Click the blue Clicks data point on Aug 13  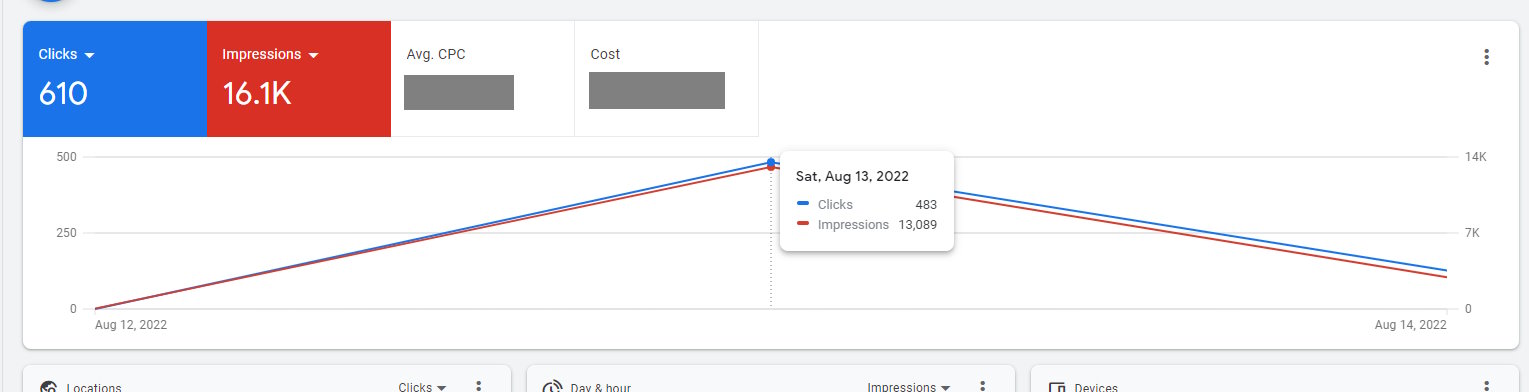coord(770,163)
